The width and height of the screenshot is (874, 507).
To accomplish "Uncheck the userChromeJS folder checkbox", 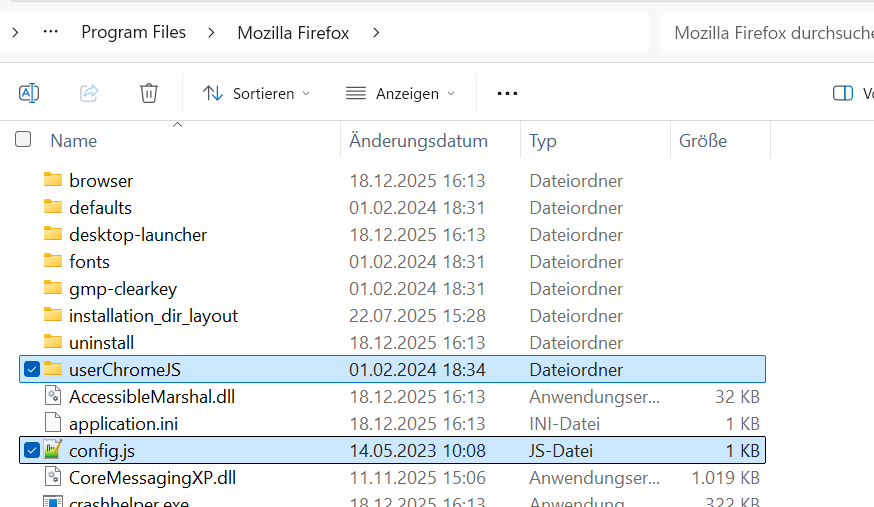I will [32, 370].
